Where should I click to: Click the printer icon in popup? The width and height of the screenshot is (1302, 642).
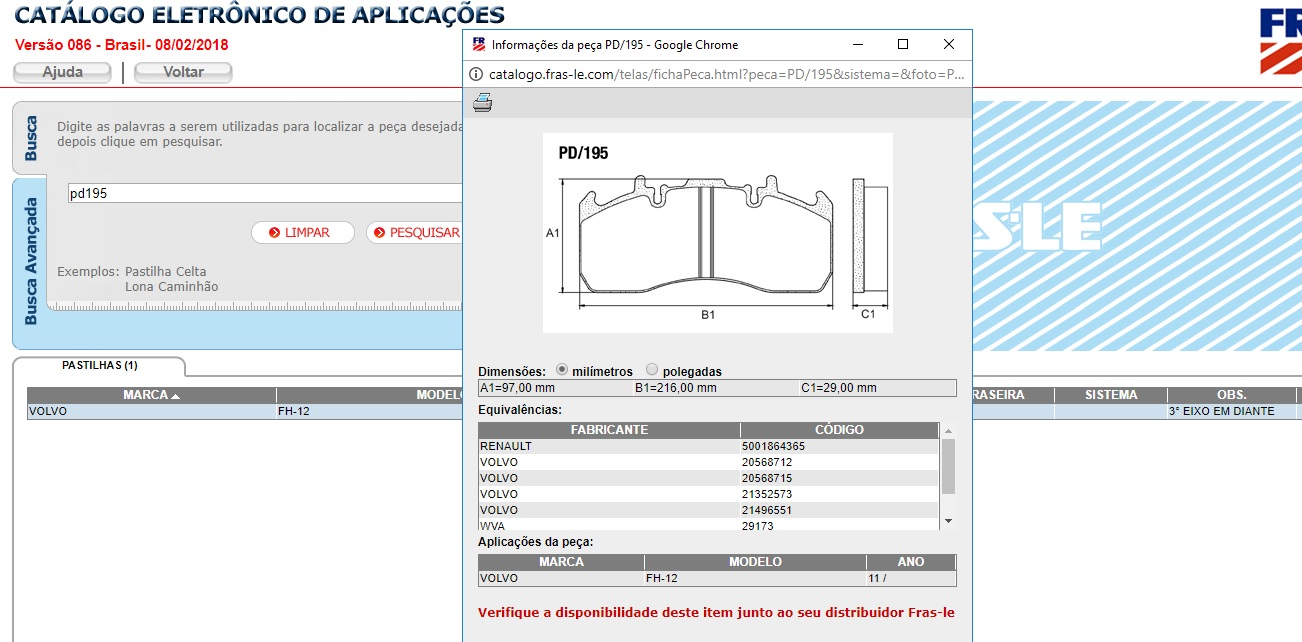483,103
